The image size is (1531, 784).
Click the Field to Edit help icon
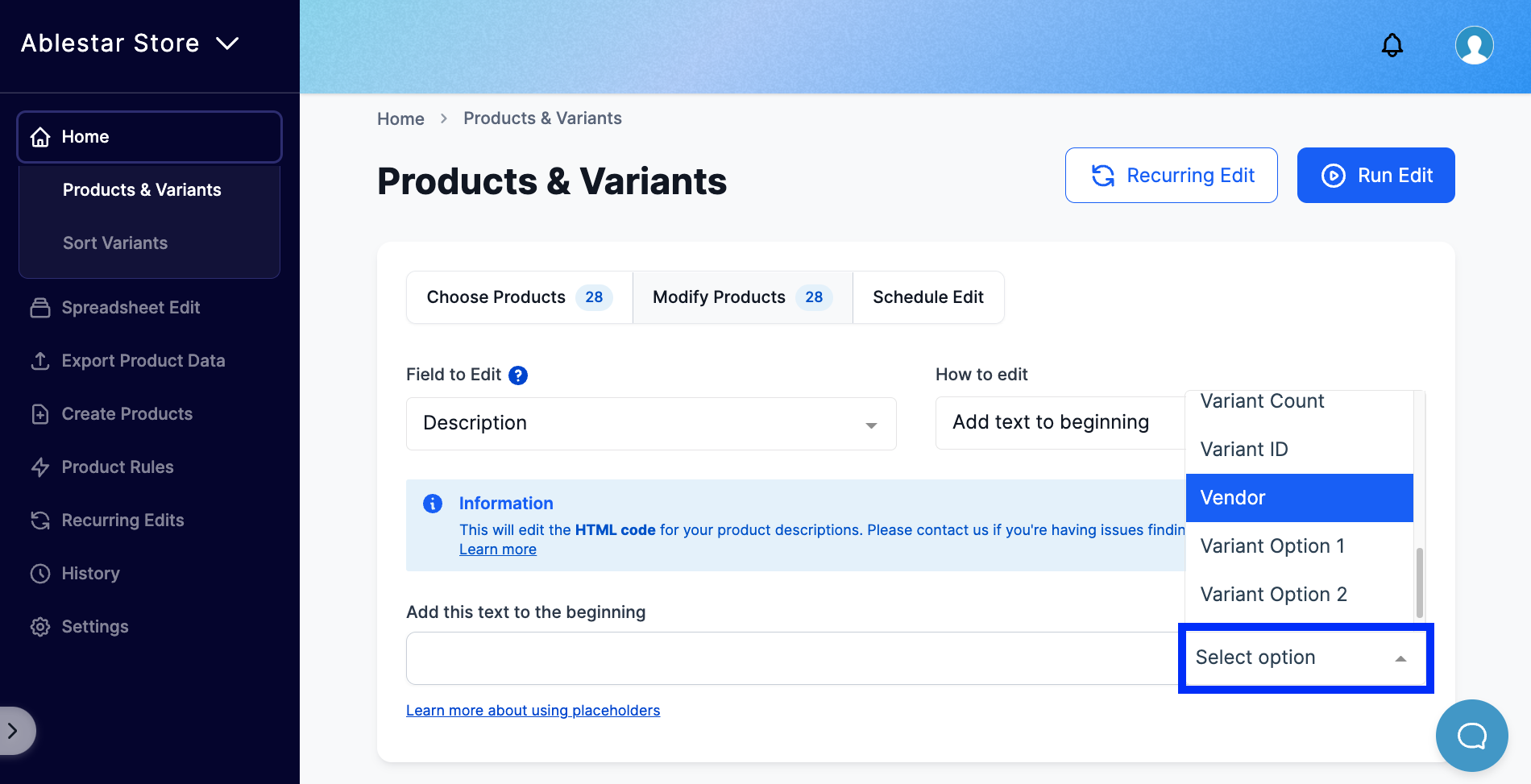pyautogui.click(x=518, y=375)
